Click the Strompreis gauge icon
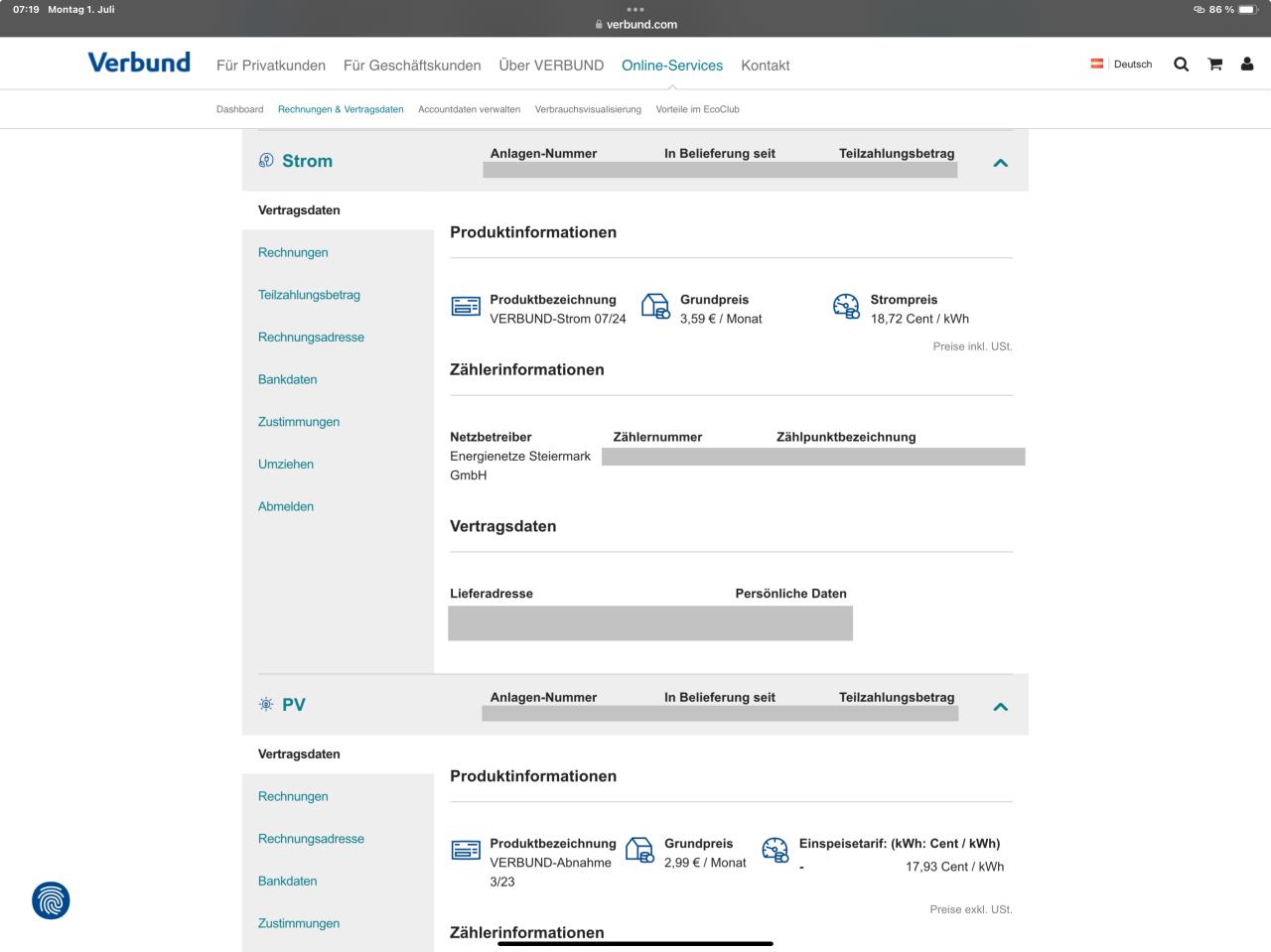Viewport: 1271px width, 952px height. pyautogui.click(x=846, y=307)
